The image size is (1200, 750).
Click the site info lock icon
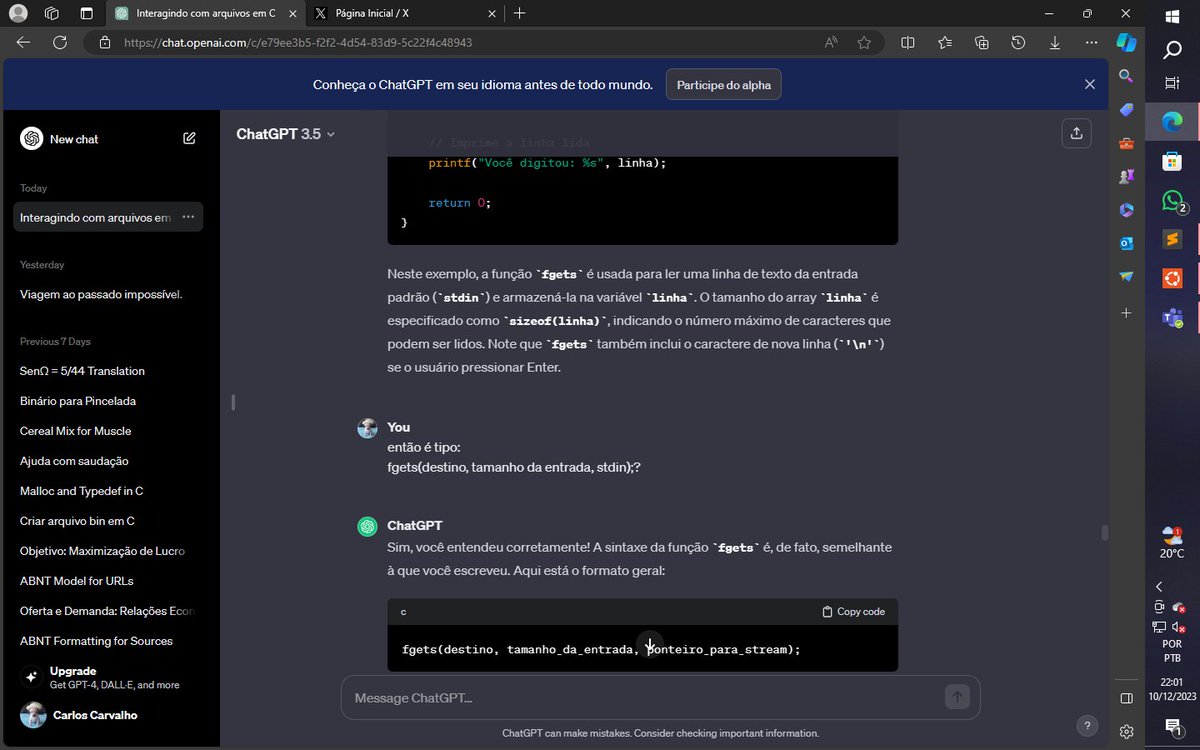coord(104,43)
